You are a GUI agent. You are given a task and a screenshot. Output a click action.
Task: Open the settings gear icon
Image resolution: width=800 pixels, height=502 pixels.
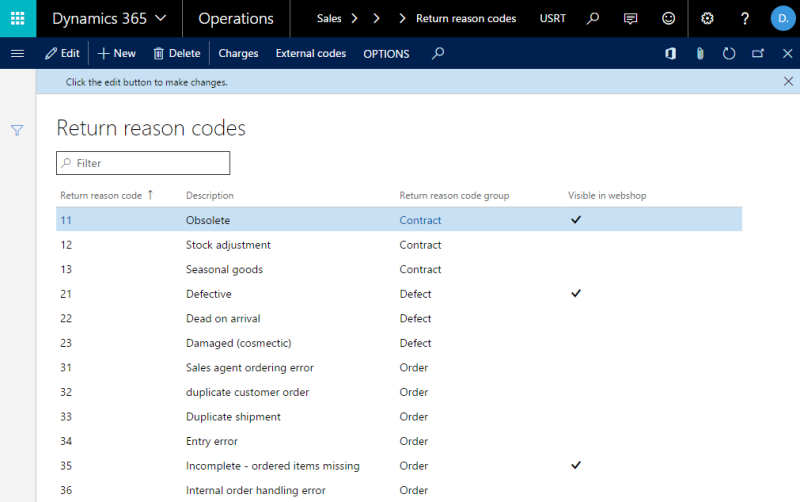[707, 19]
